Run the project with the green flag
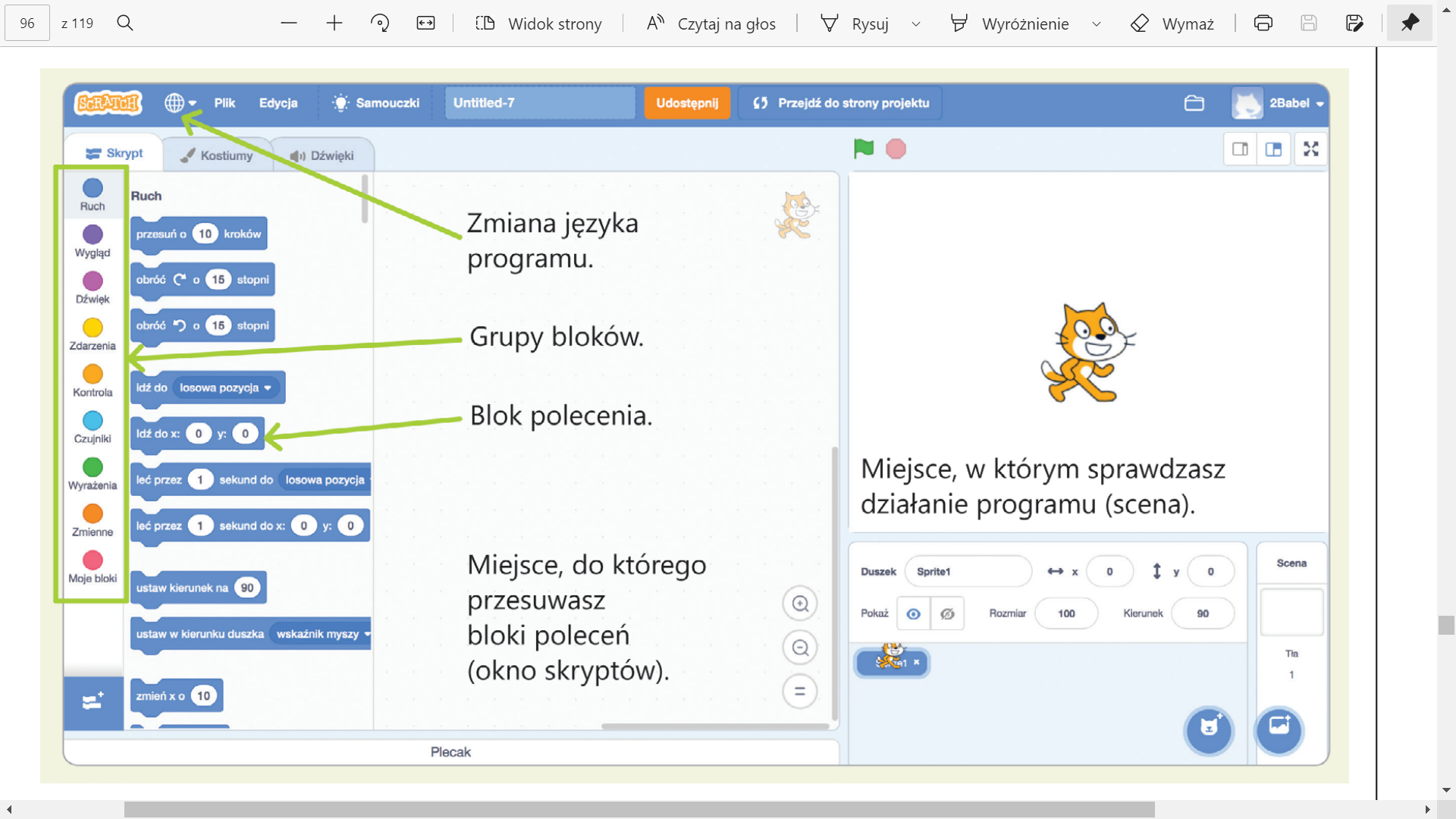The image size is (1456, 819). pos(864,149)
